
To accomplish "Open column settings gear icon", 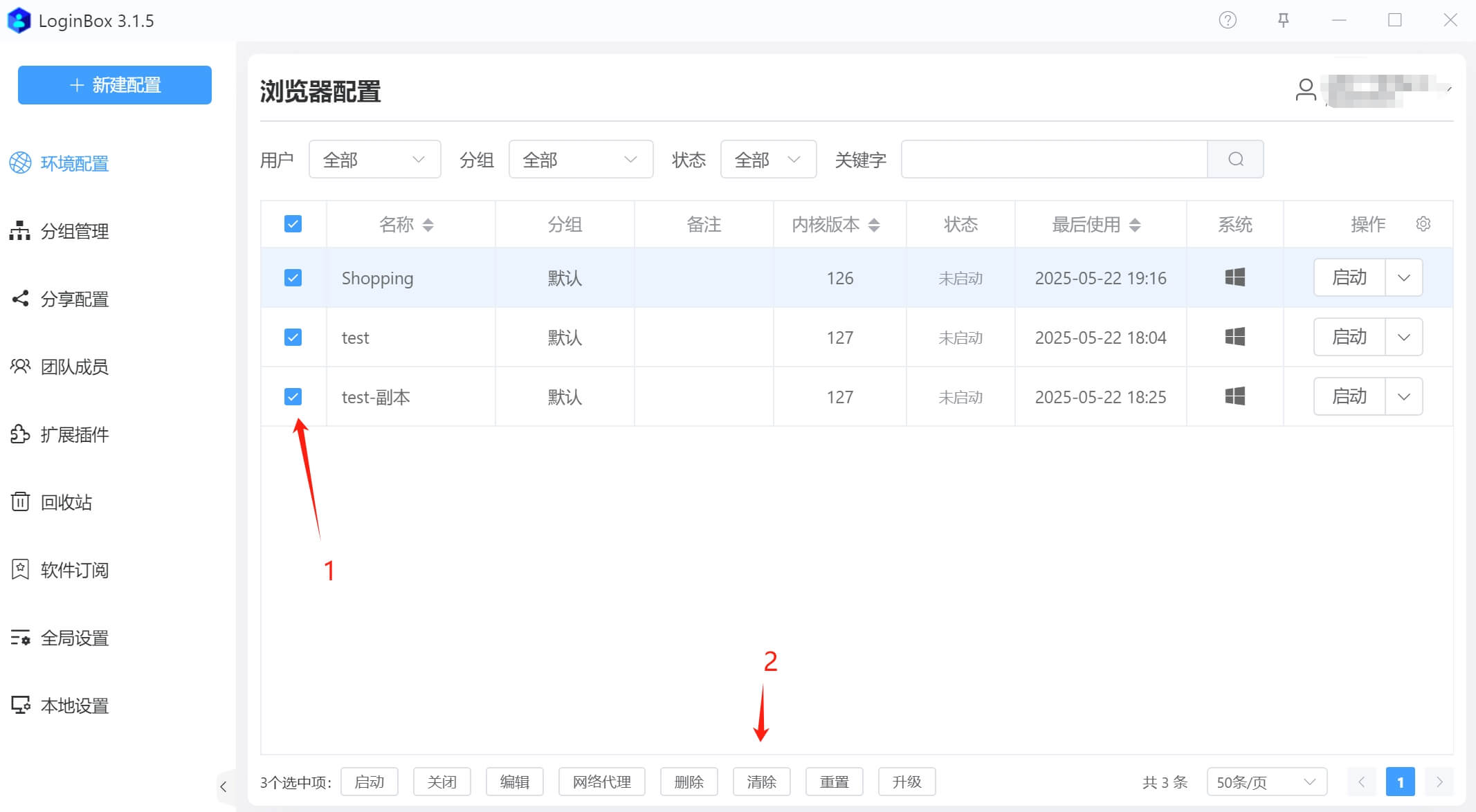I will [x=1423, y=224].
